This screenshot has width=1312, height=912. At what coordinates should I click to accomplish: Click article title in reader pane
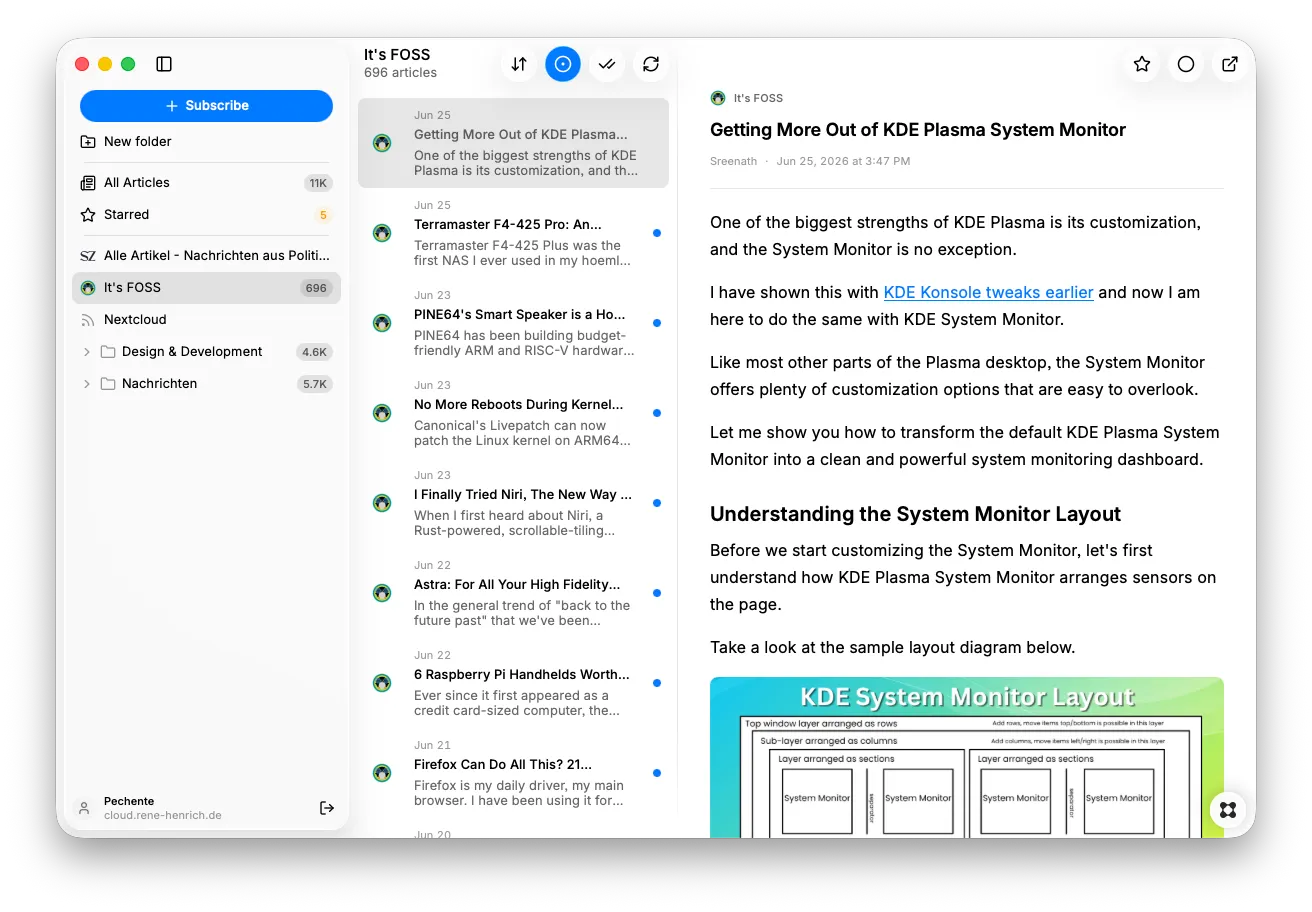click(x=917, y=130)
